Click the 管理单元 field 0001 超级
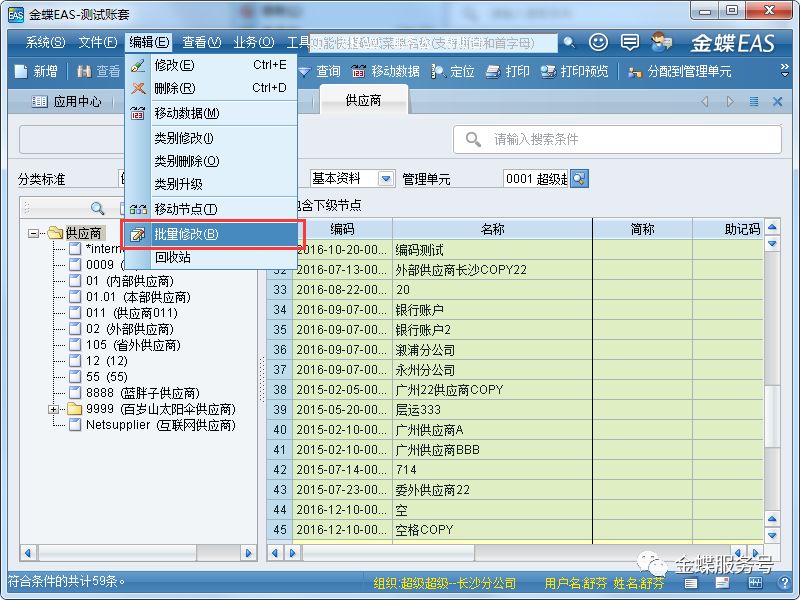 pyautogui.click(x=536, y=179)
